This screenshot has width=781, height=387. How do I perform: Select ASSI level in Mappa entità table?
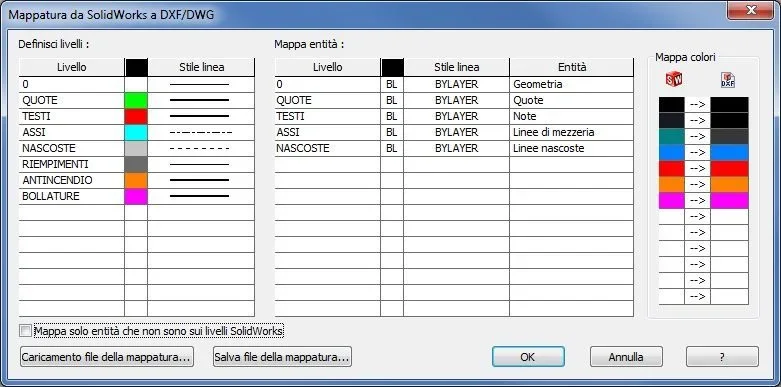327,132
